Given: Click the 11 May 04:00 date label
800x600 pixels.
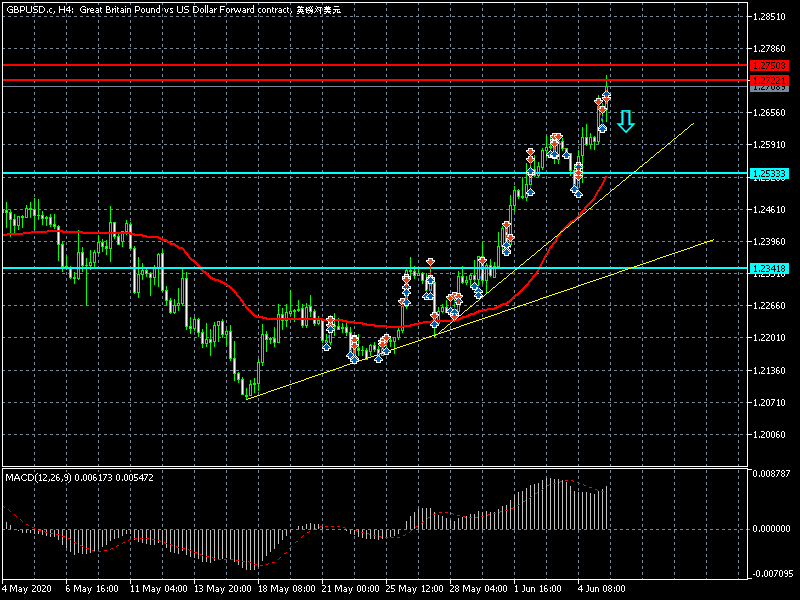Looking at the screenshot, I should click(x=159, y=588).
